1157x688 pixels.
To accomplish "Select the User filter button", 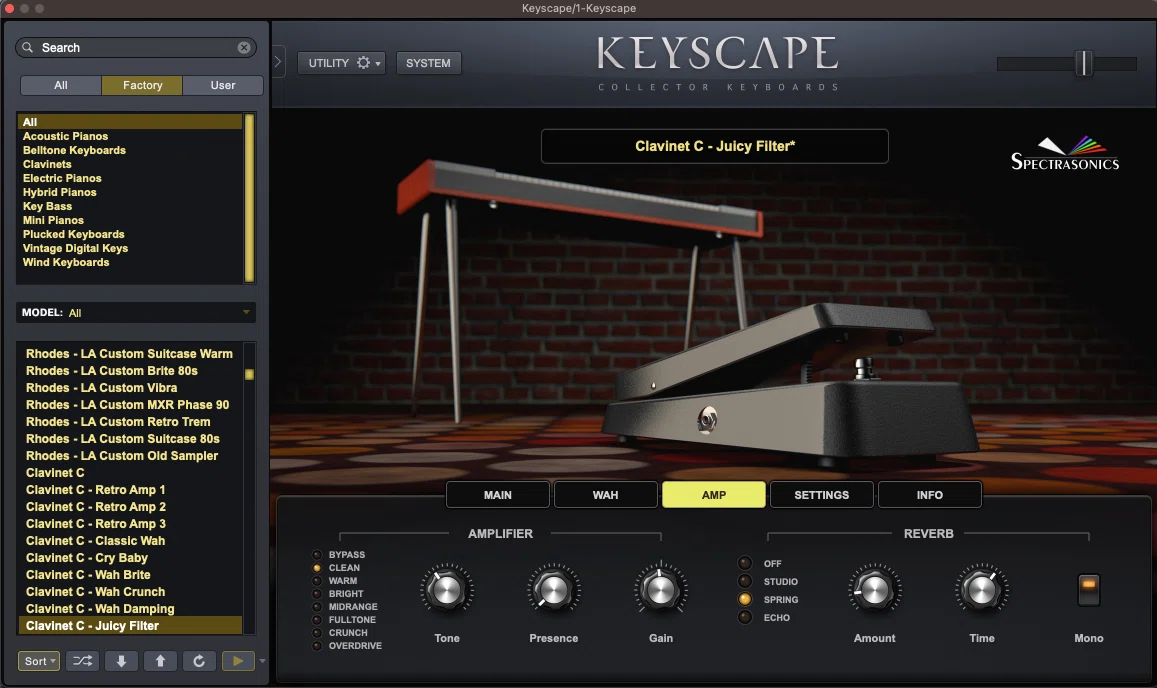I will 223,85.
